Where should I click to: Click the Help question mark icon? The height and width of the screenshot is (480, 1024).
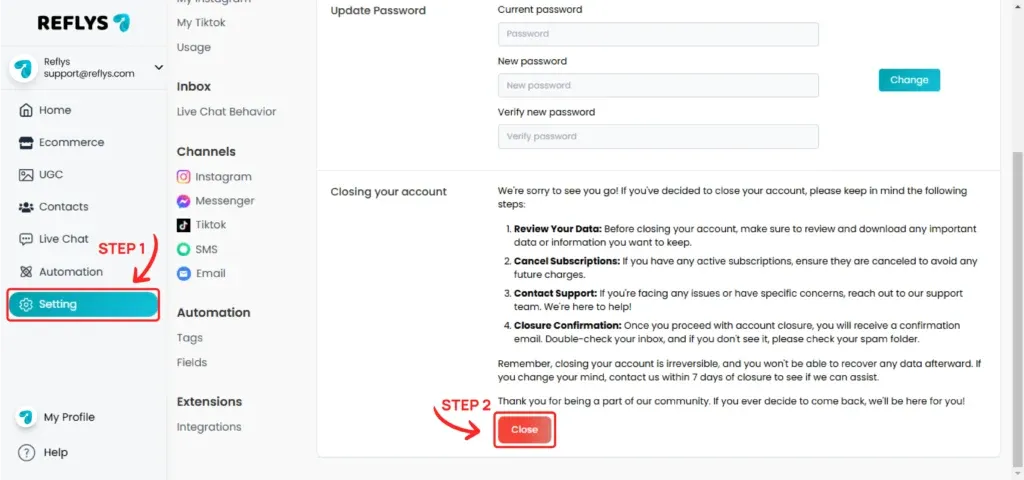(26, 453)
